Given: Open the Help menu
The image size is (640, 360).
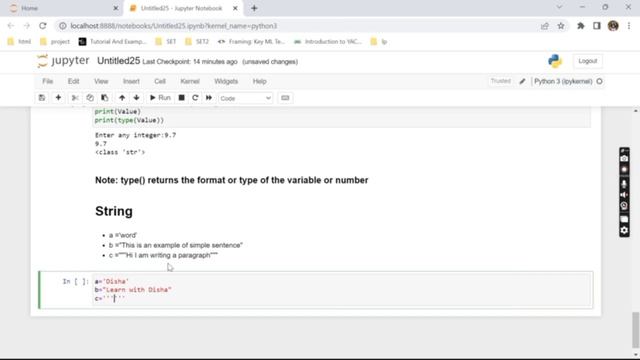Looking at the screenshot, I should (x=259, y=81).
